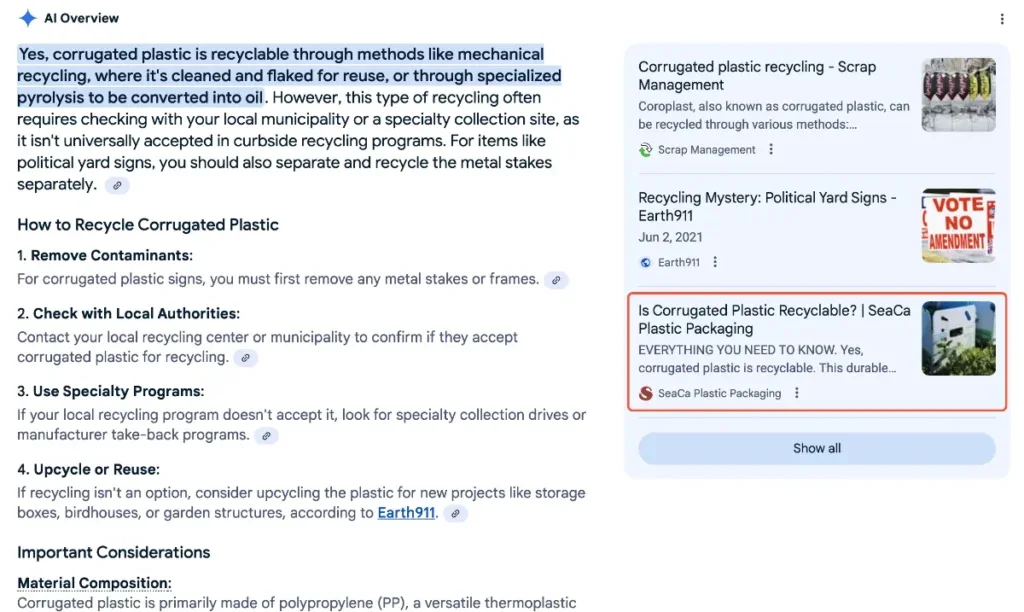Open the Corrugated plastic recycling - Scrap Management result
Screen dimensions: 1024x612
(757, 76)
